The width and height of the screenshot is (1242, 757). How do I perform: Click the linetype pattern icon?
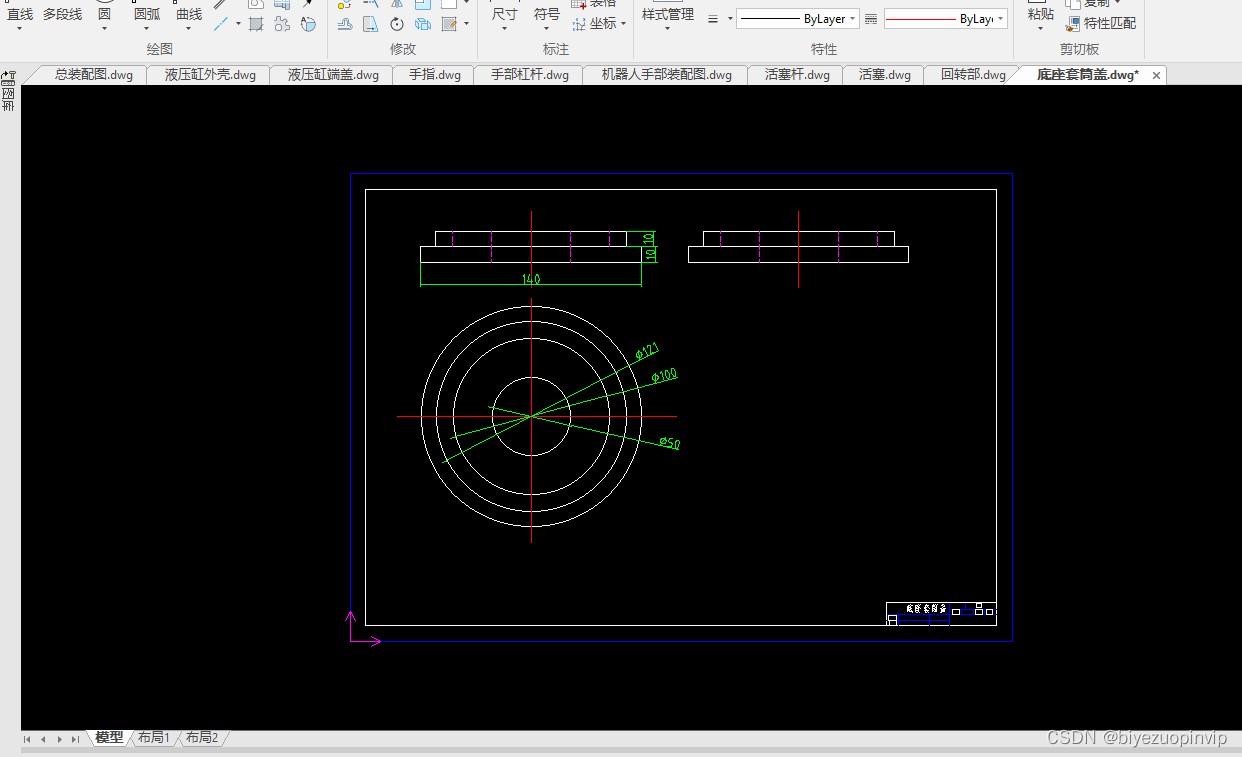click(x=870, y=19)
